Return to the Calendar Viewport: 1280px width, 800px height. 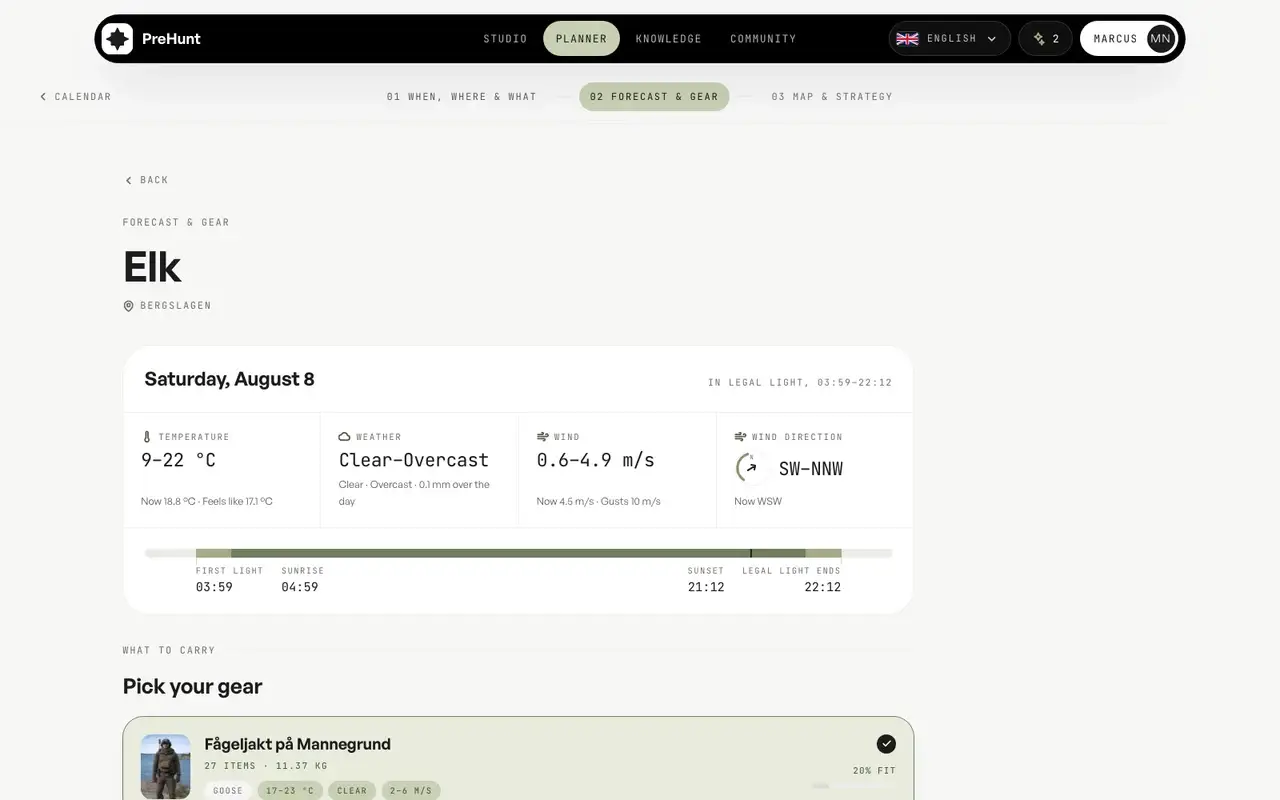click(x=75, y=97)
